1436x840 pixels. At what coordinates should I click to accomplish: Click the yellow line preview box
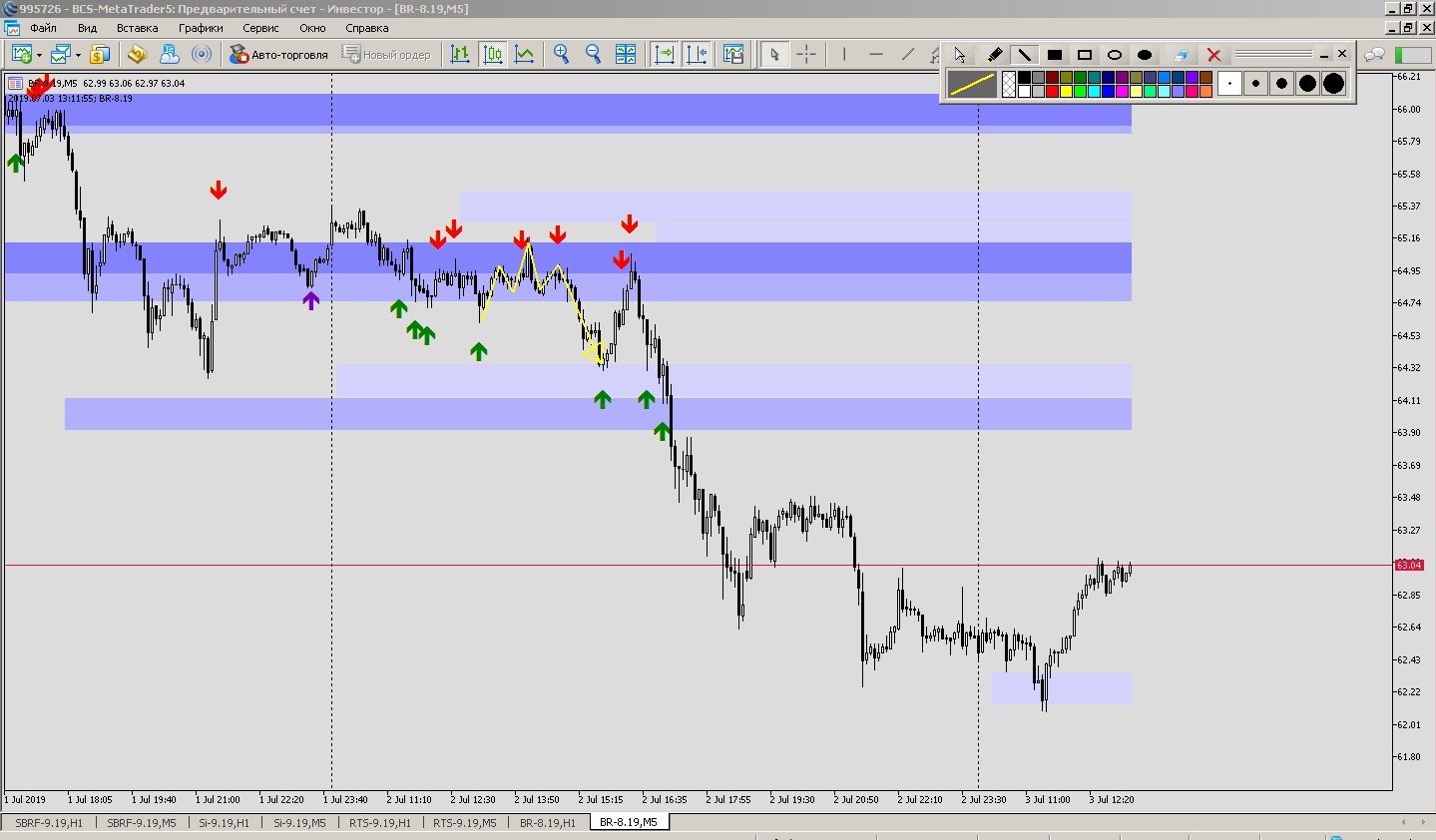(x=972, y=84)
